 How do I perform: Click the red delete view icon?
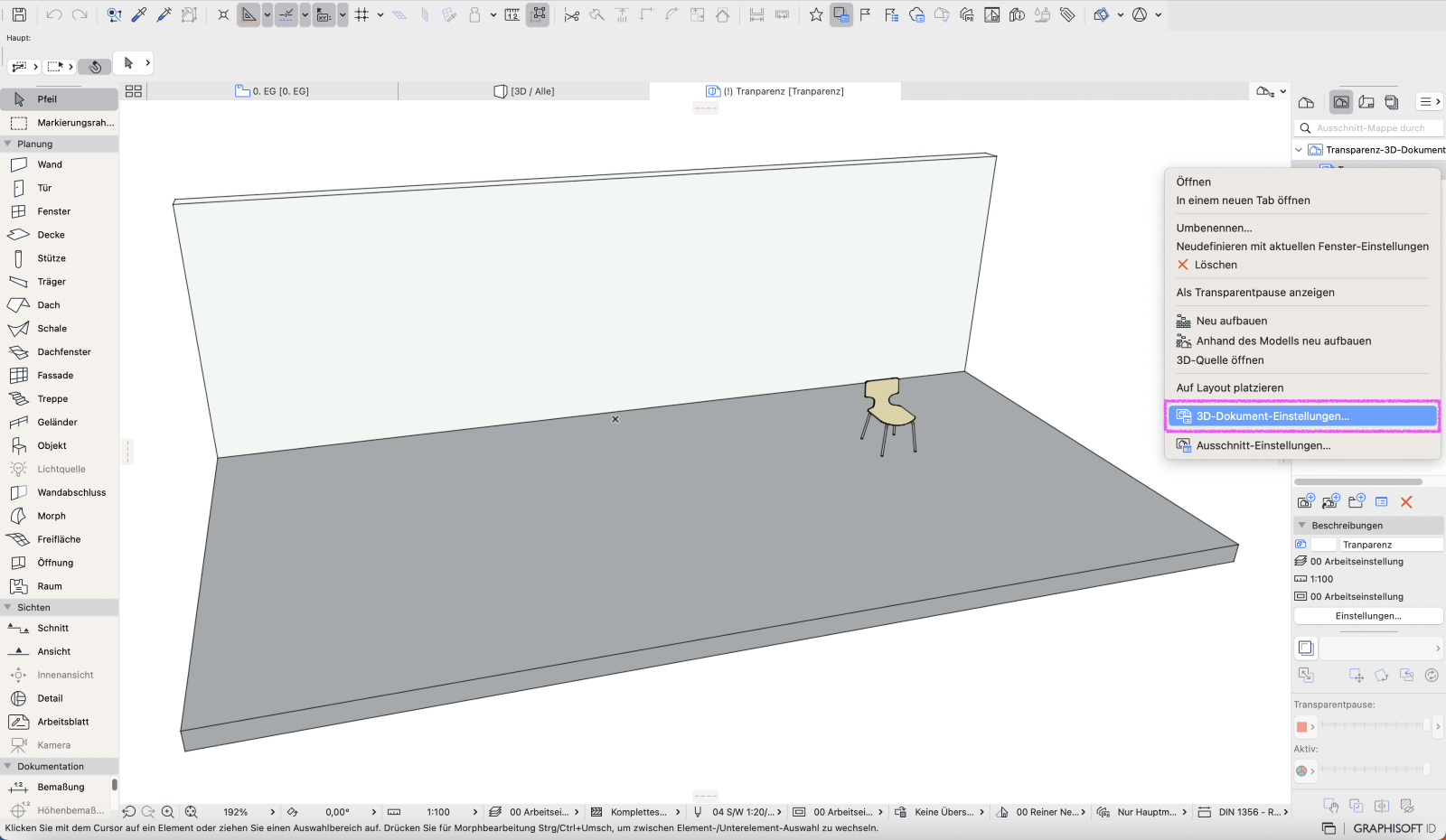click(1406, 502)
